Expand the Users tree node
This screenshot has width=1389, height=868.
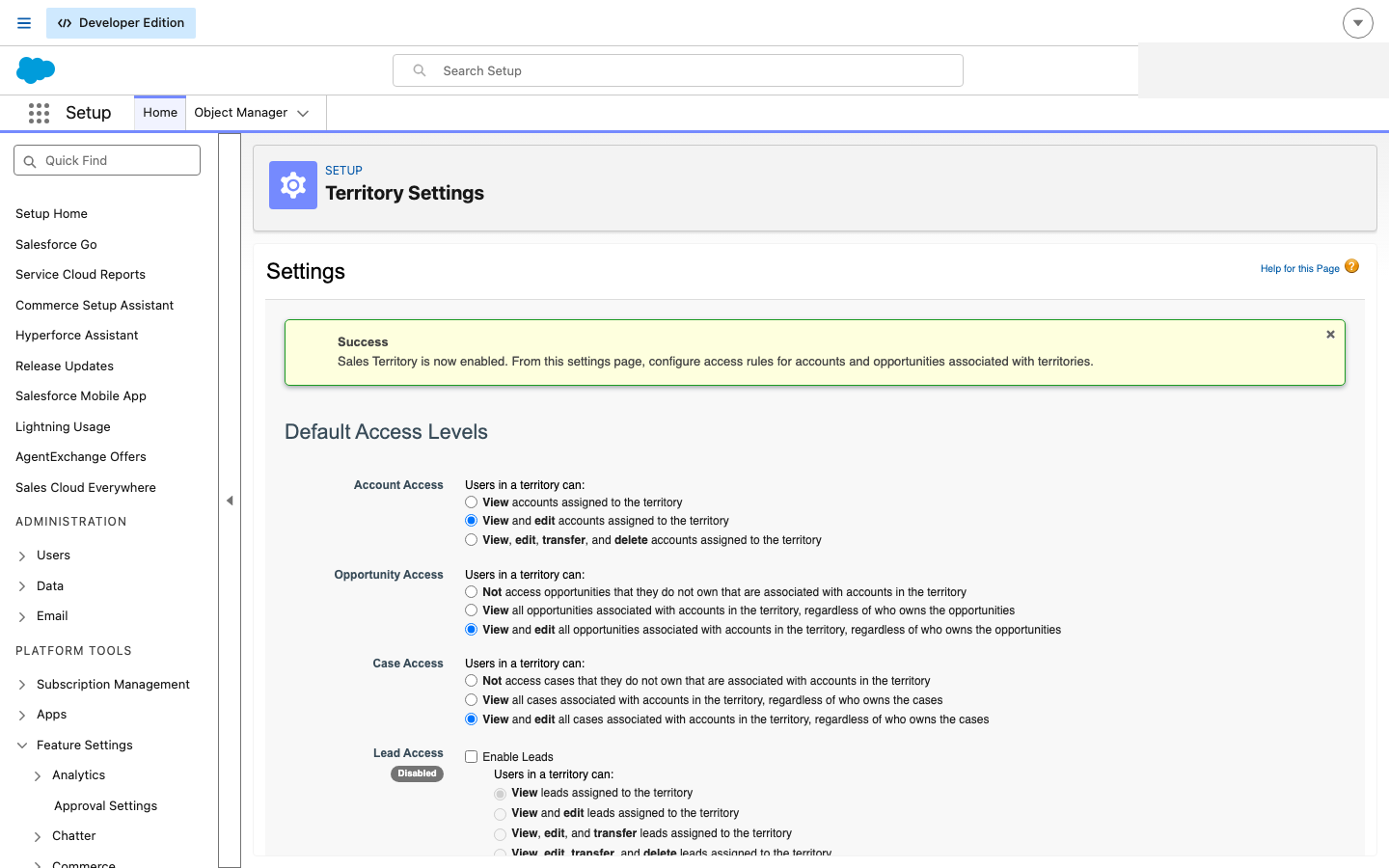pos(22,556)
